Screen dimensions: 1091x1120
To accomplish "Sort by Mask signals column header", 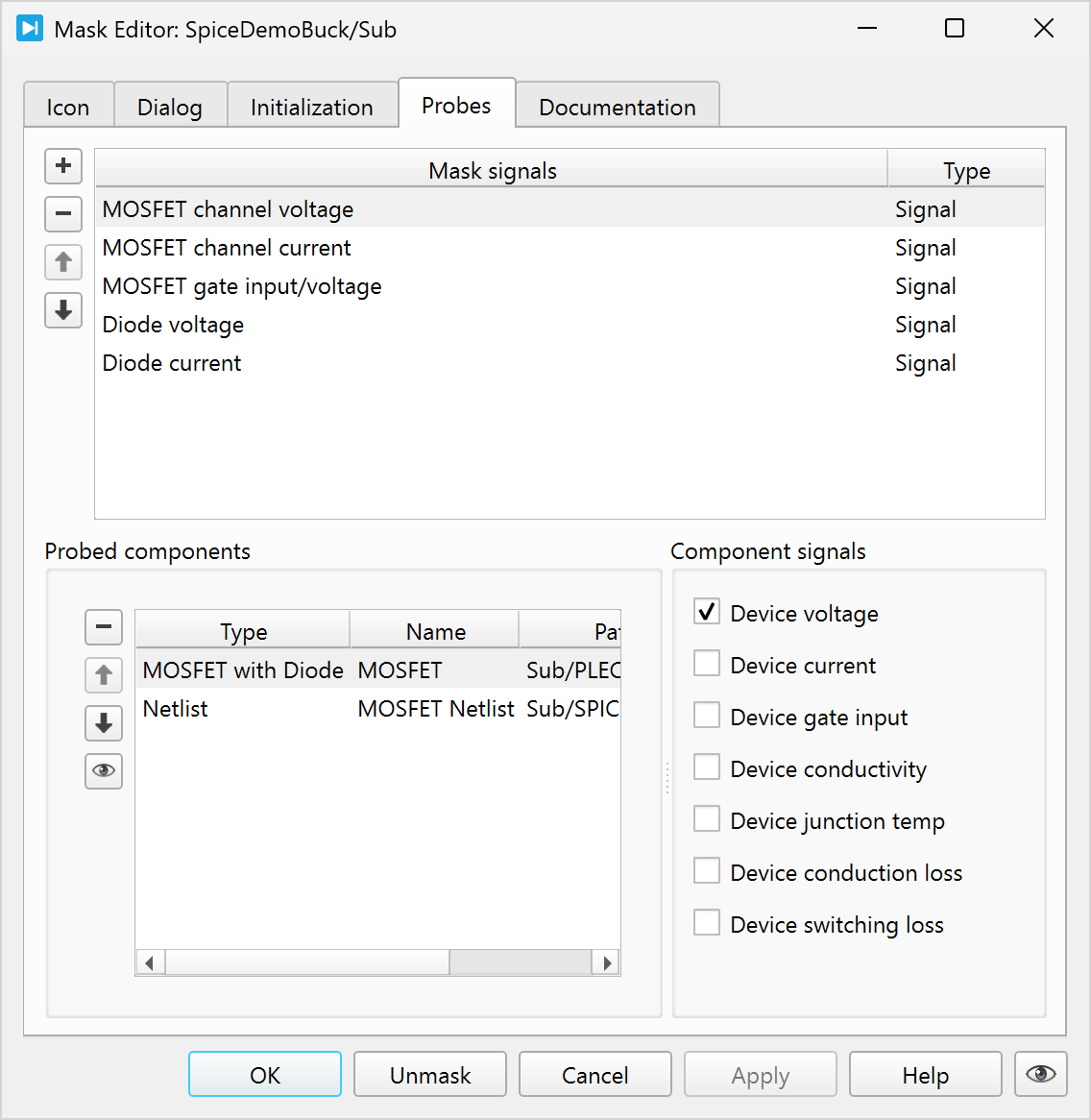I will pyautogui.click(x=492, y=170).
